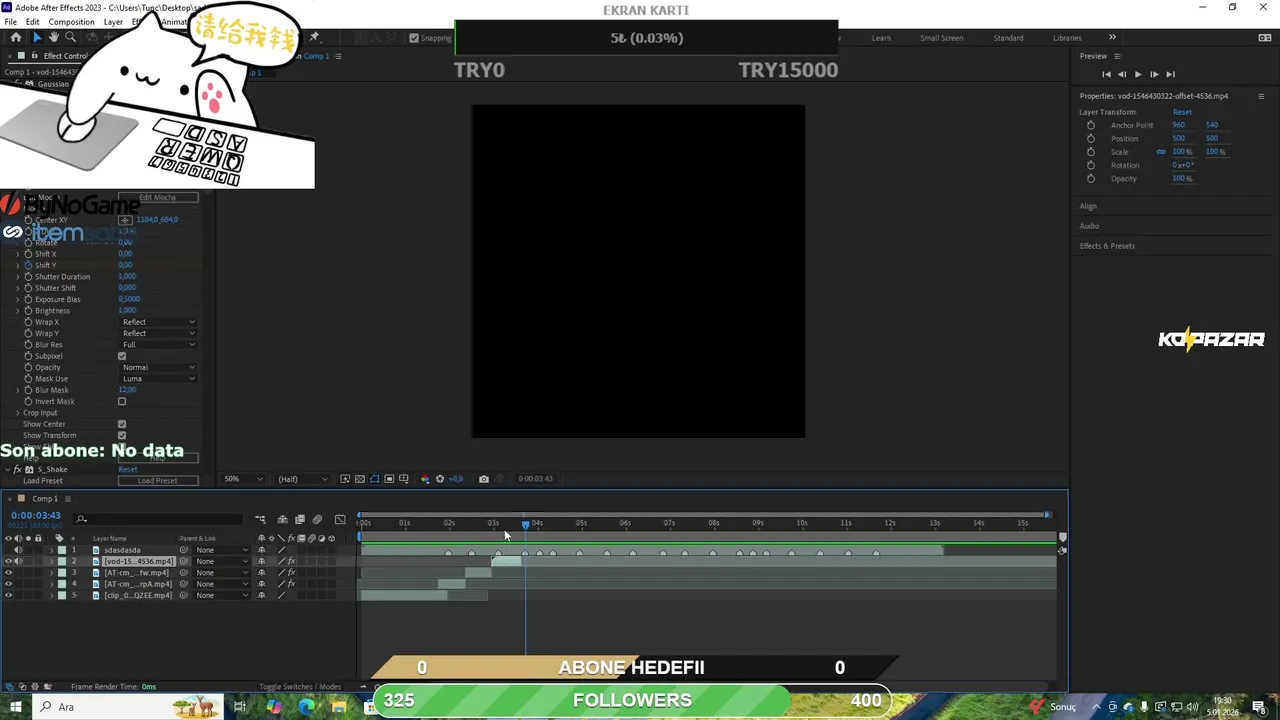Open the Composition menu

coord(71,22)
